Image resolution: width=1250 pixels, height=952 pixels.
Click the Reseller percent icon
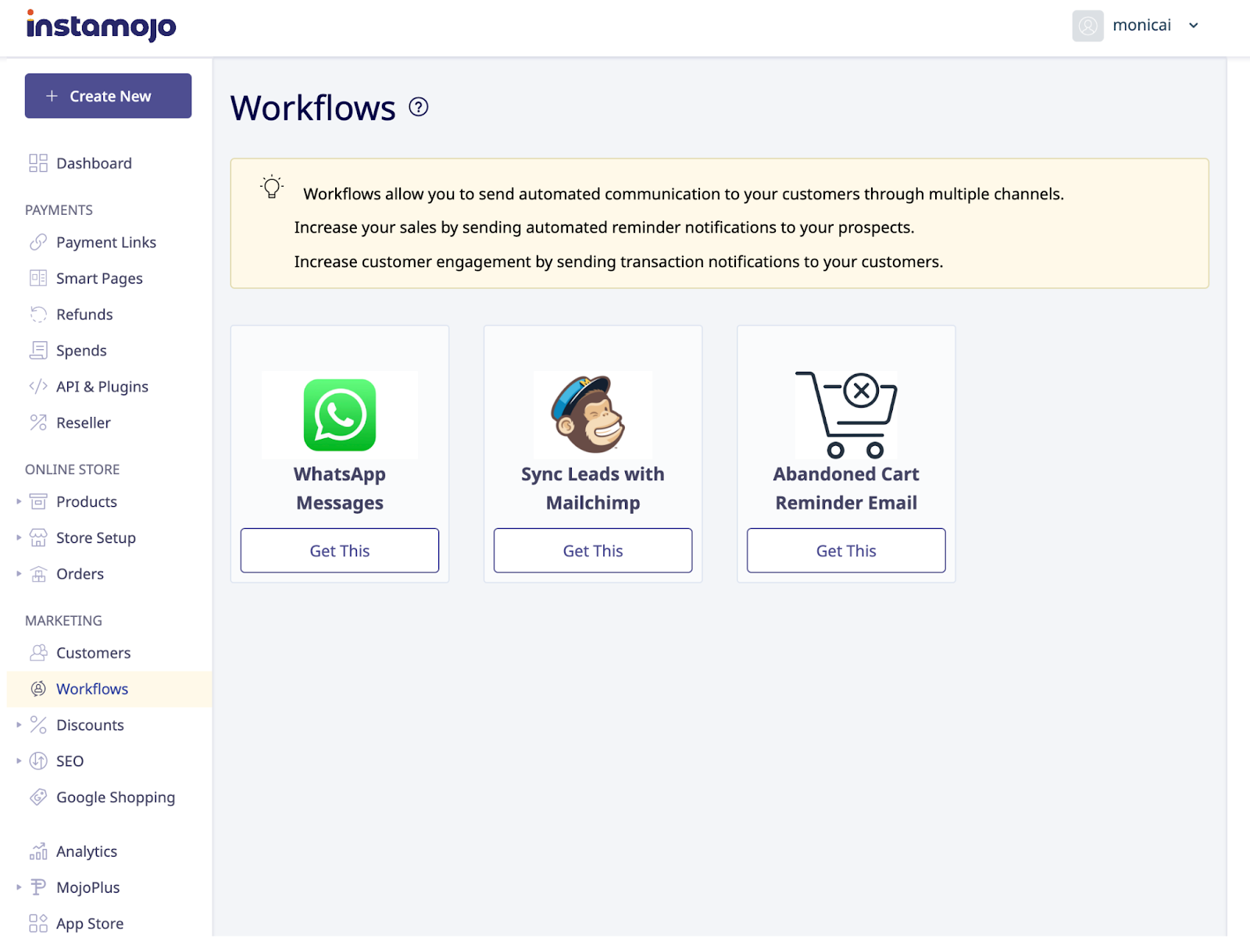pos(38,423)
